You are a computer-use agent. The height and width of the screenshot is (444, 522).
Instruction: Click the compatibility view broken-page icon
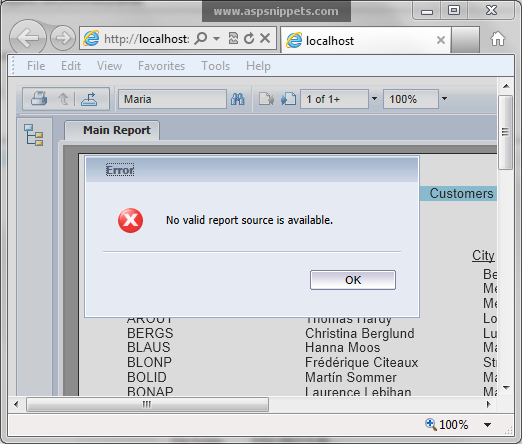pos(233,38)
